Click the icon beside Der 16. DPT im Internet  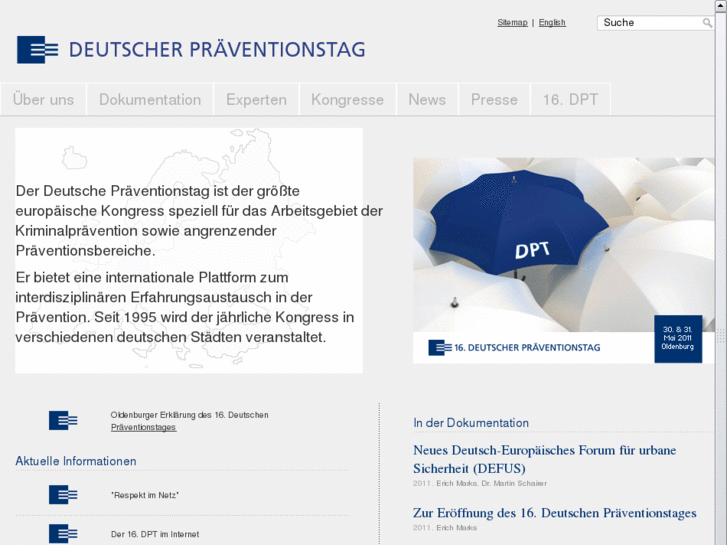[x=63, y=533]
